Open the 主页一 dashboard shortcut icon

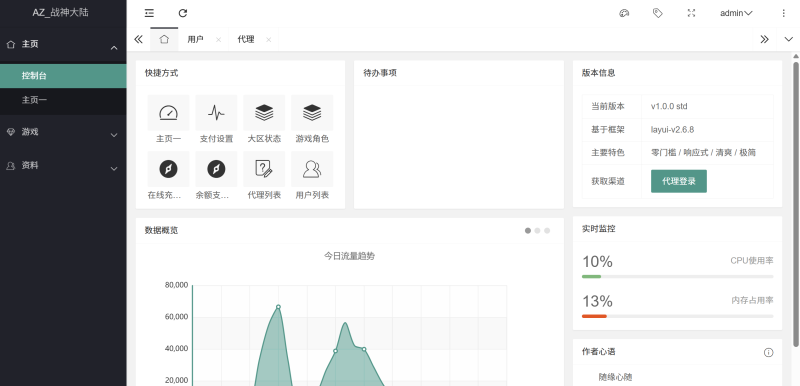tap(168, 113)
